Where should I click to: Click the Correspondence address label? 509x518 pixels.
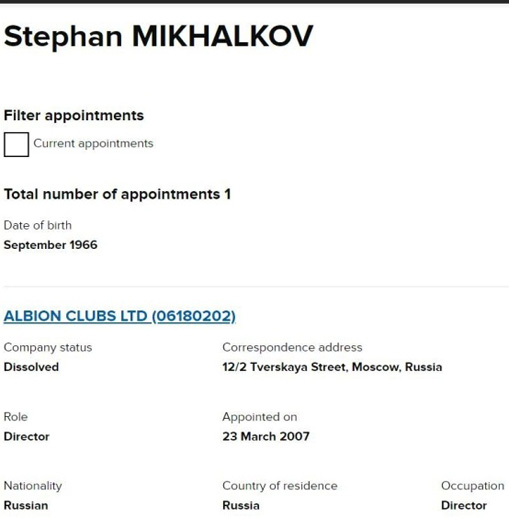coord(292,347)
